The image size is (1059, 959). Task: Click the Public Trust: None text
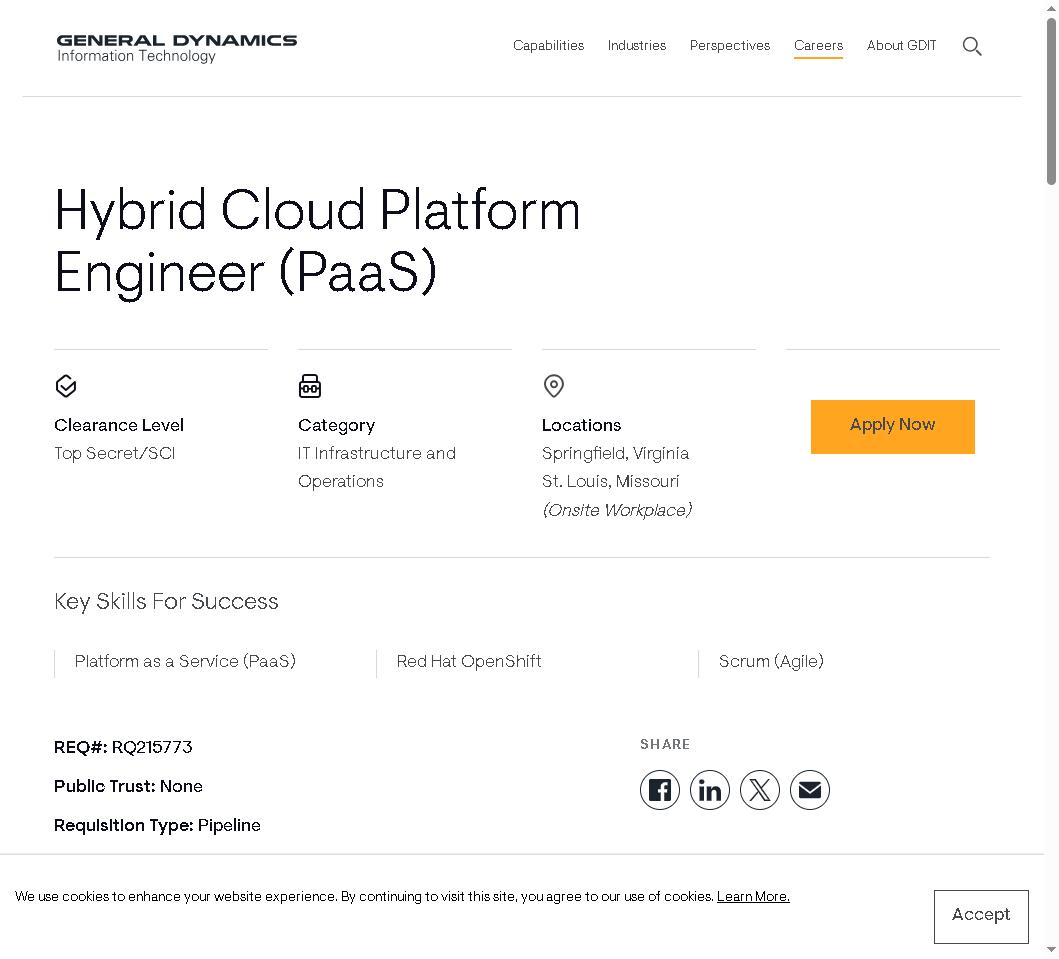coord(128,786)
